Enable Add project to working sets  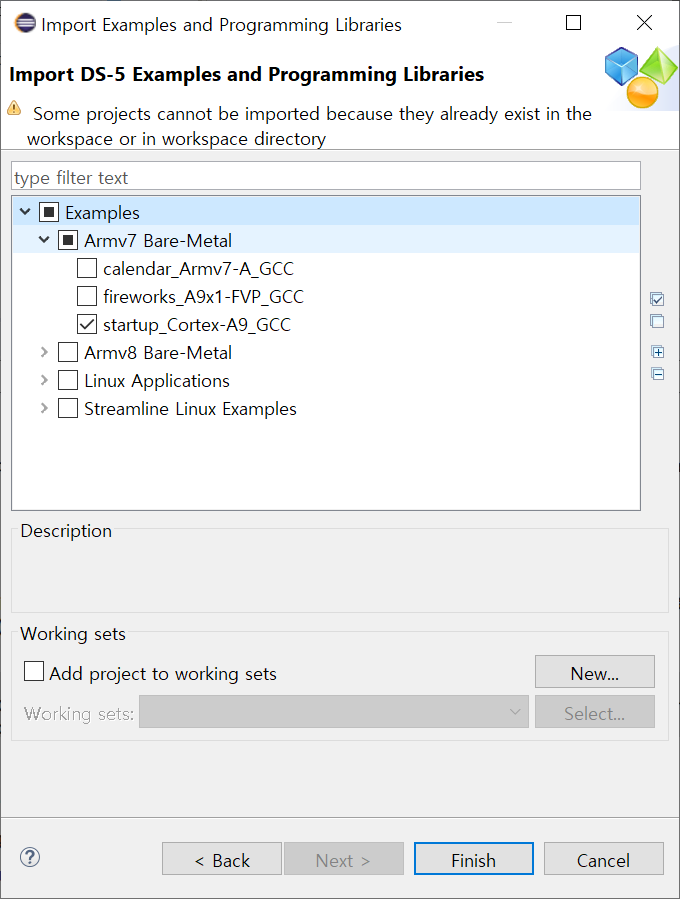pyautogui.click(x=34, y=671)
